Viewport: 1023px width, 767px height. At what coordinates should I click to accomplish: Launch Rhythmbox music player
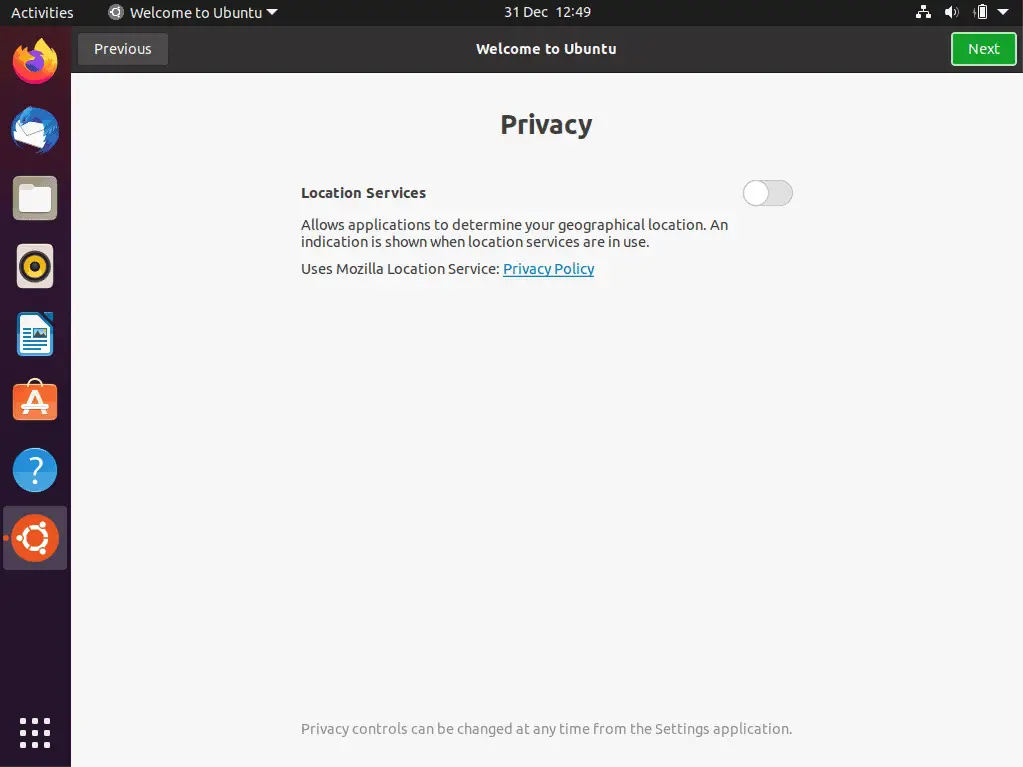(x=35, y=266)
